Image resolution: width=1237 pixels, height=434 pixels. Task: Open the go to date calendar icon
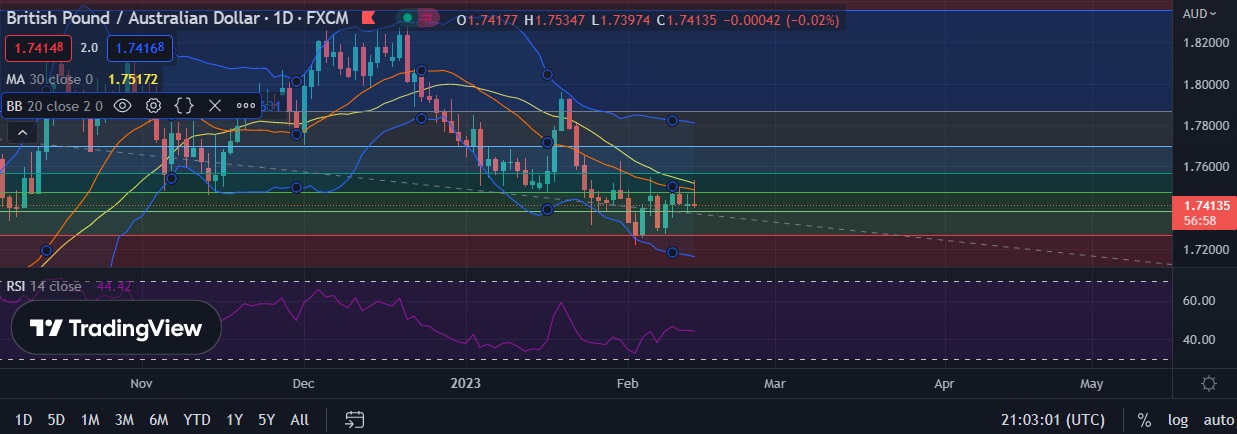pos(354,419)
